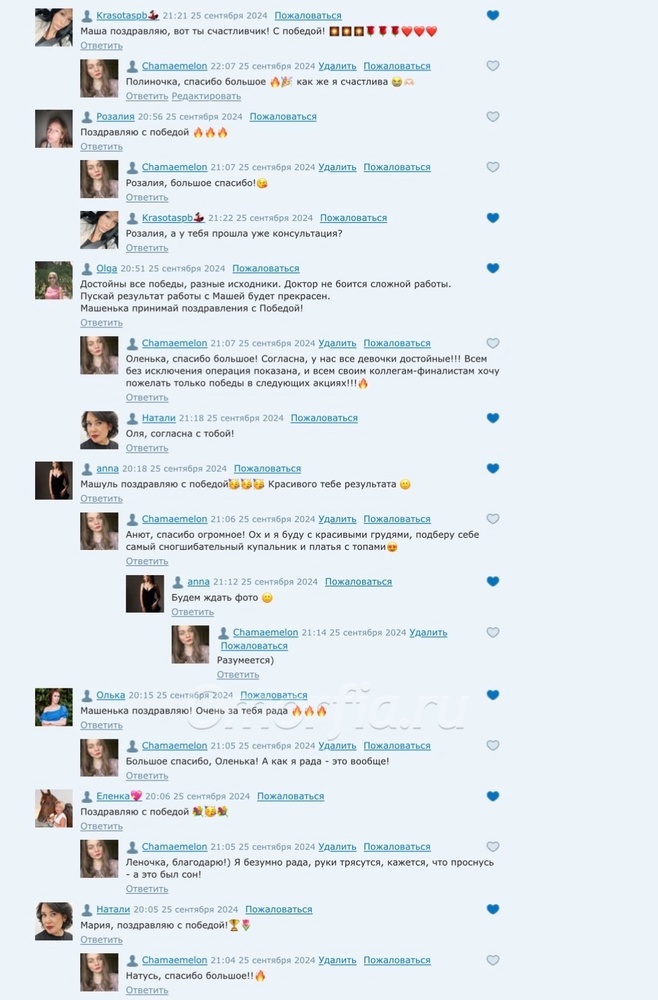Click heart on Натали's 20:05 comment
The height and width of the screenshot is (1000, 658).
click(x=492, y=909)
